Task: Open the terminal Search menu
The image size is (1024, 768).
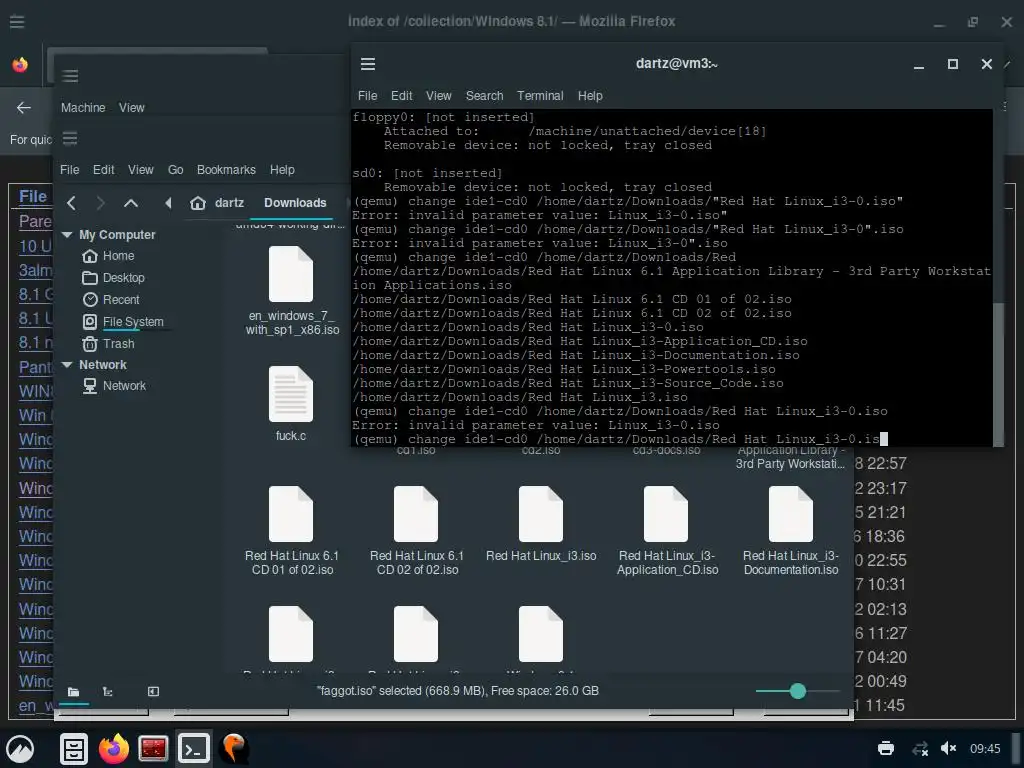Action: tap(484, 96)
